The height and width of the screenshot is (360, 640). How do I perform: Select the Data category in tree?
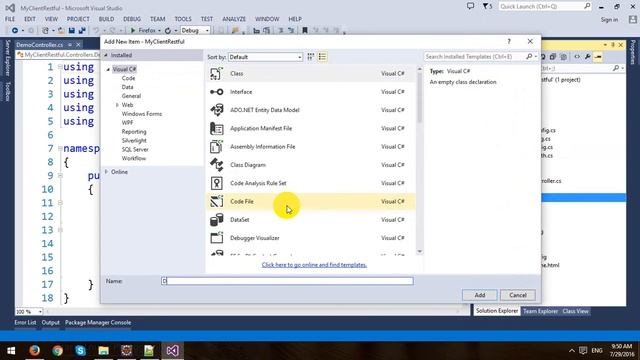pos(127,87)
